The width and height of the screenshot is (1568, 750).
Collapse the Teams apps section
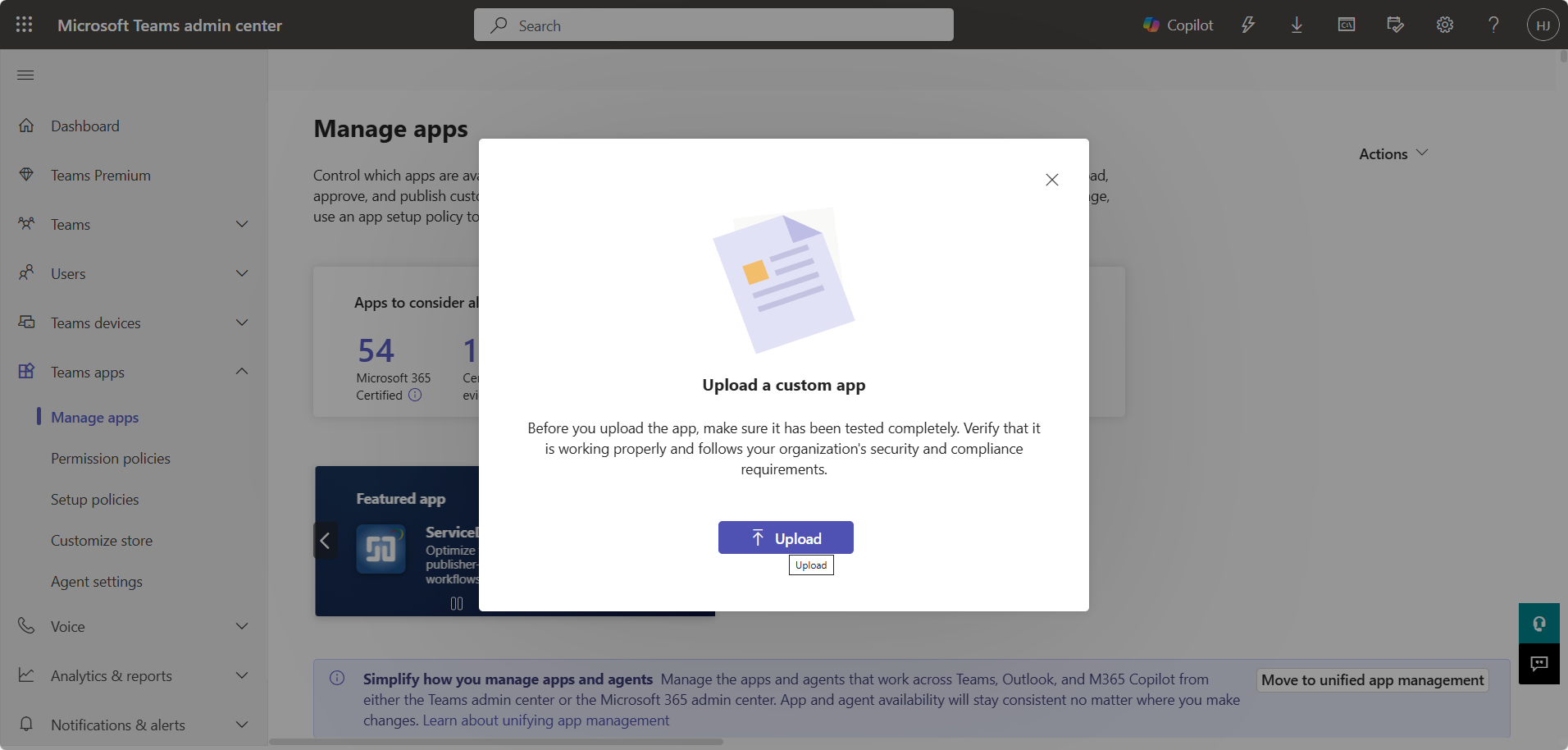coord(242,372)
